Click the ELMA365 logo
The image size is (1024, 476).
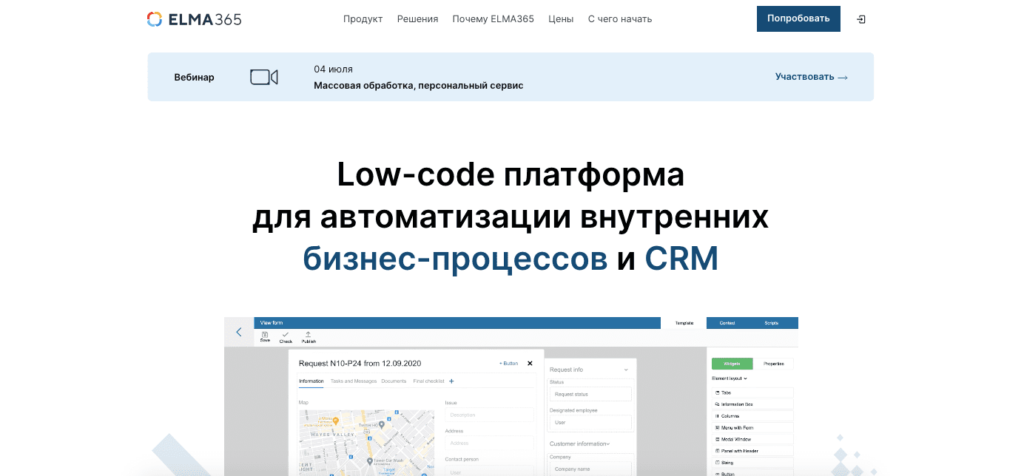click(x=194, y=19)
